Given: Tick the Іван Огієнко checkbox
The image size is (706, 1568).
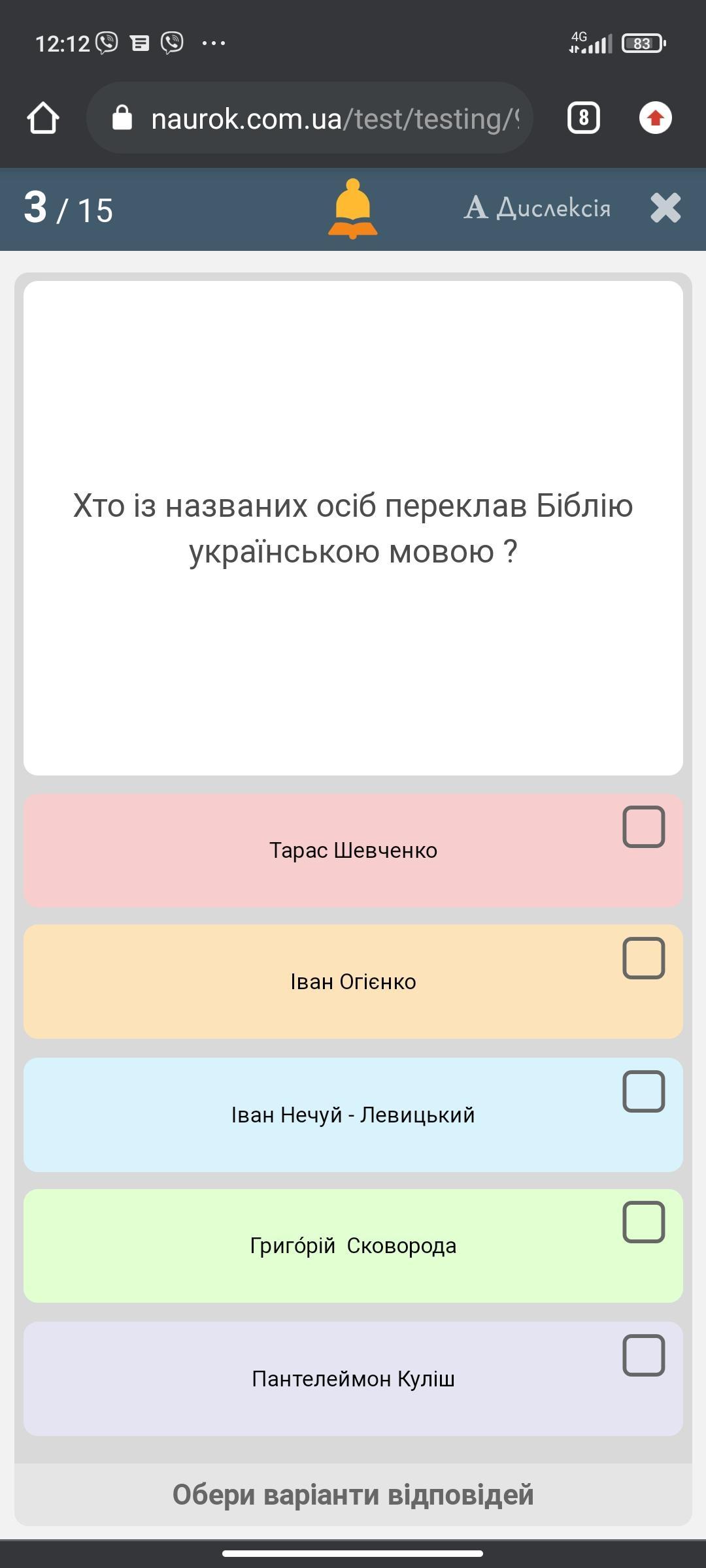Looking at the screenshot, I should (644, 958).
